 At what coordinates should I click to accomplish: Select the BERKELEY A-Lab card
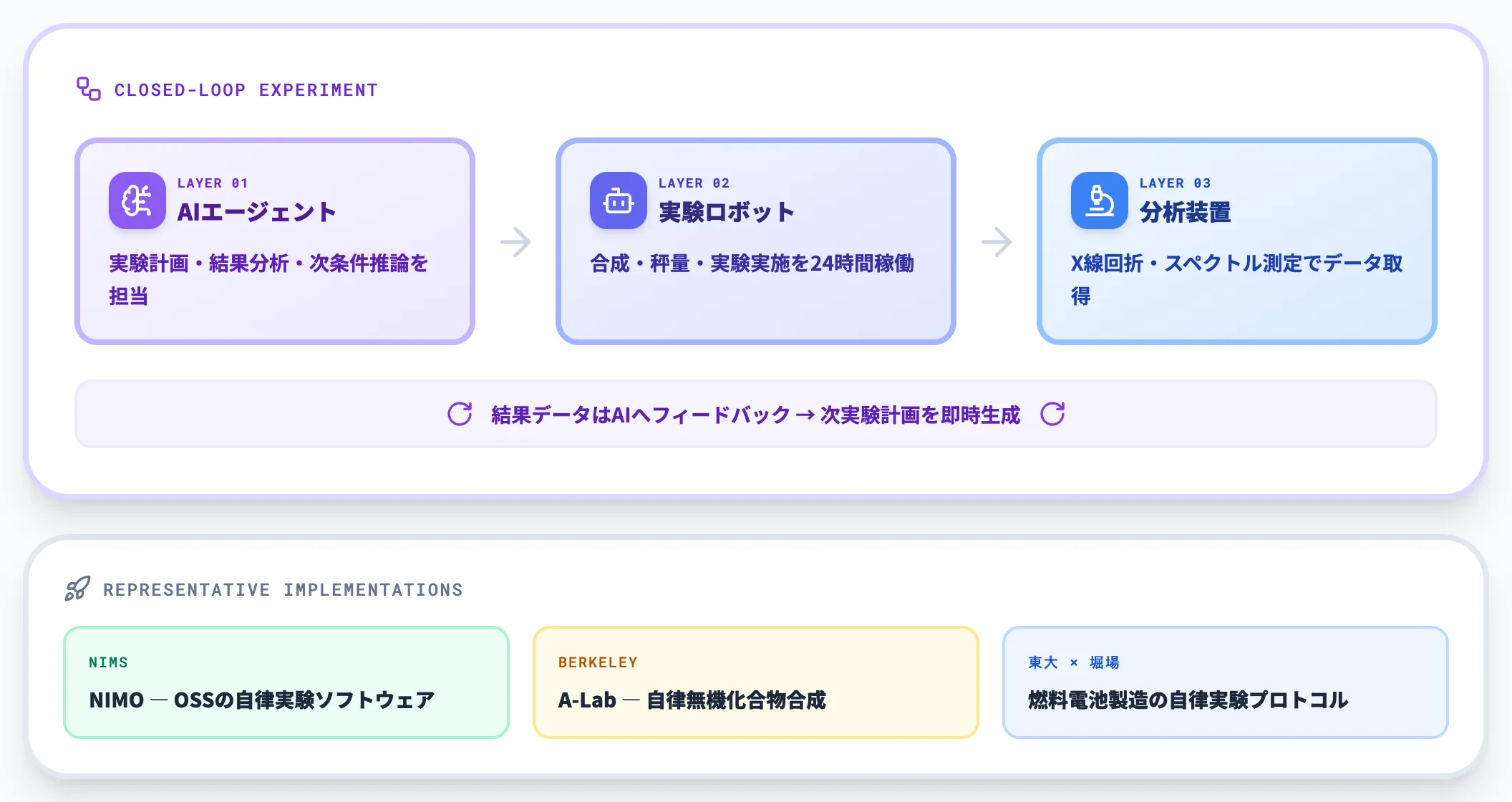pos(756,682)
